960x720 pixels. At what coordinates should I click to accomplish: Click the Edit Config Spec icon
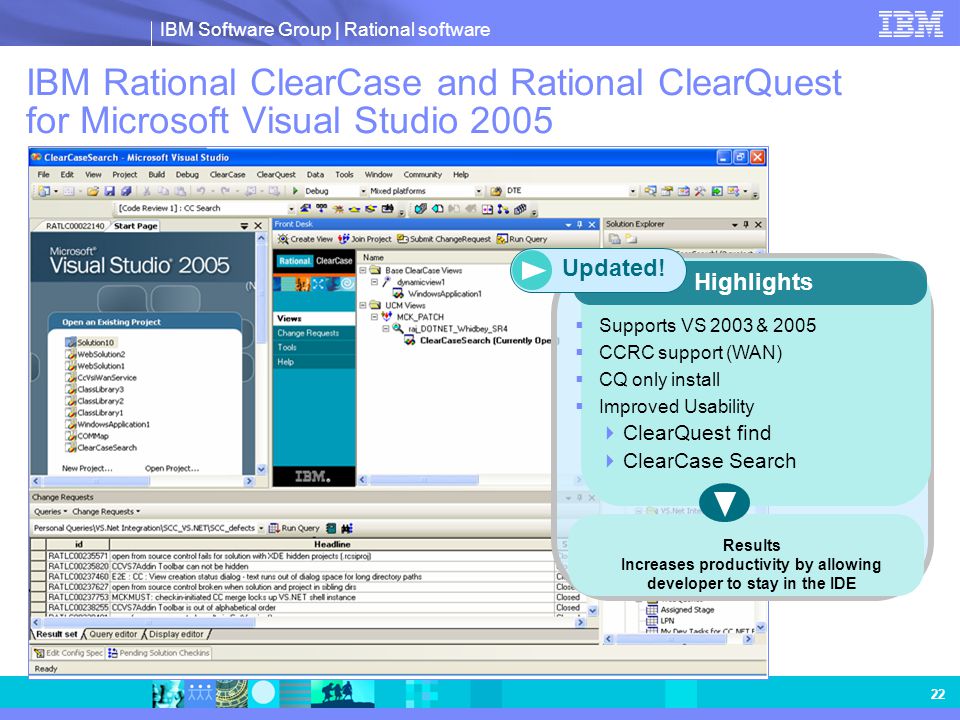tap(40, 653)
